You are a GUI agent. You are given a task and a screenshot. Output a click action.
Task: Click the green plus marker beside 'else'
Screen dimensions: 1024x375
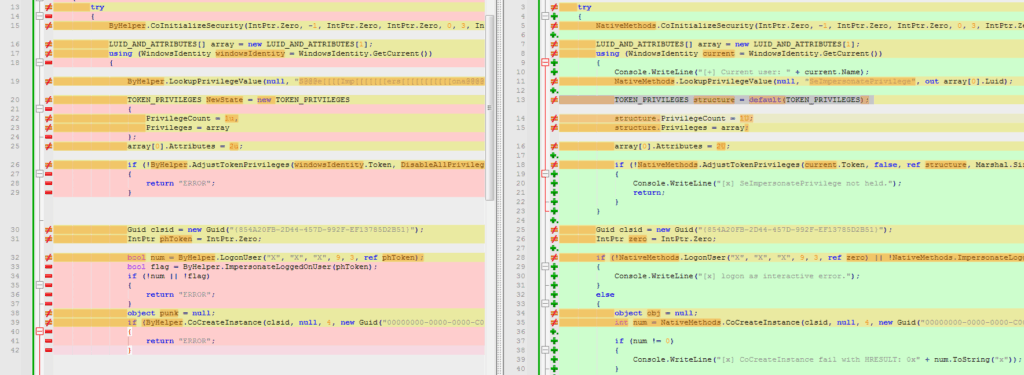[x=554, y=295]
